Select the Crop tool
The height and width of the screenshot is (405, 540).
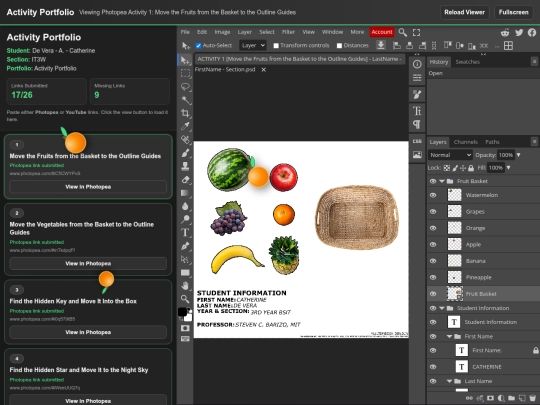point(185,113)
